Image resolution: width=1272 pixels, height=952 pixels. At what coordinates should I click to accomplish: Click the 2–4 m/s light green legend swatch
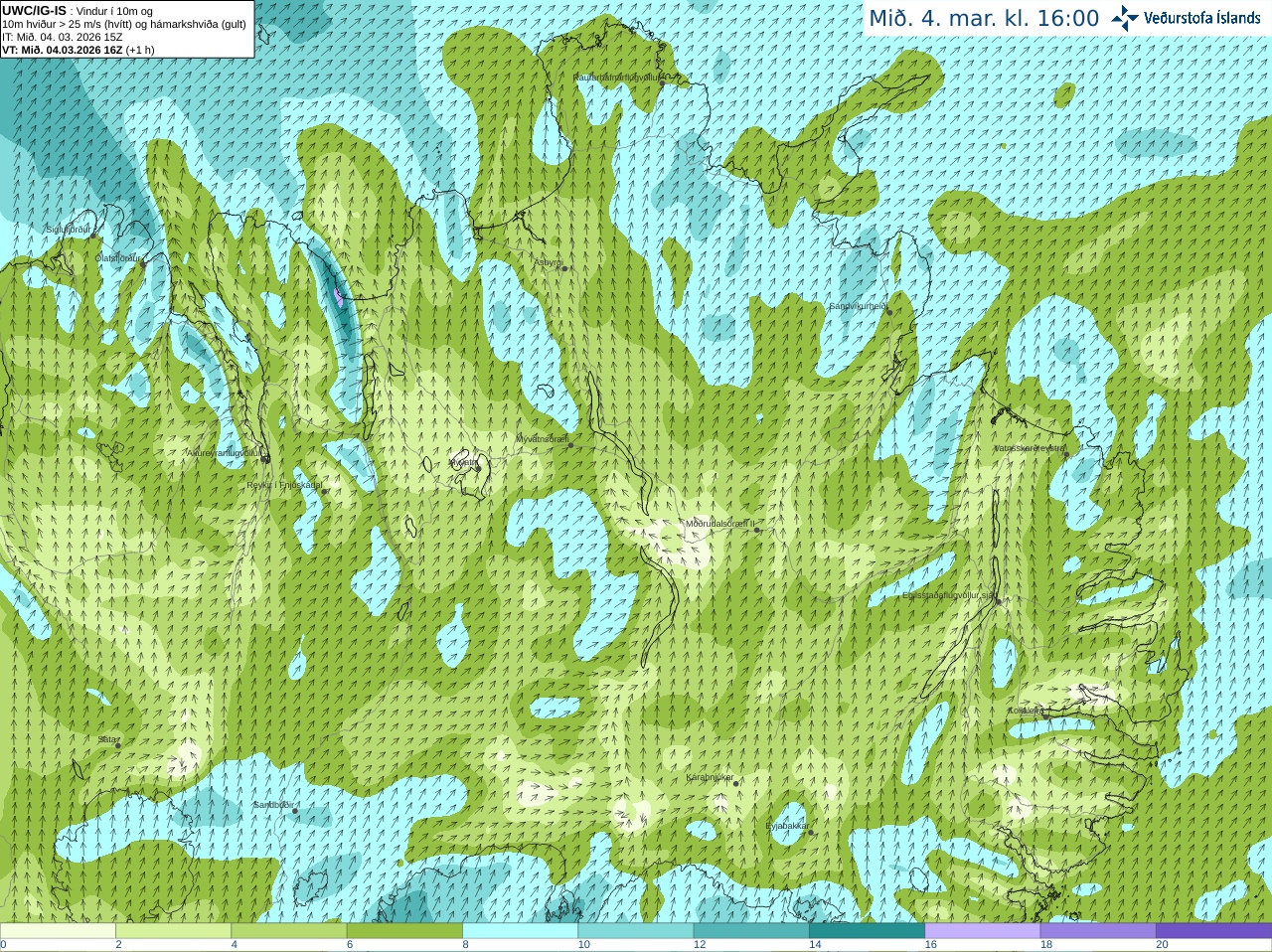(x=173, y=931)
